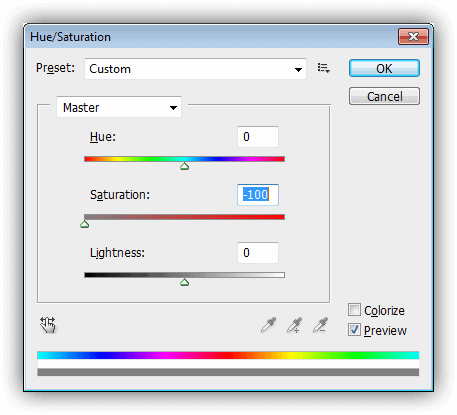Confirm changes with the OK button

[x=384, y=68]
